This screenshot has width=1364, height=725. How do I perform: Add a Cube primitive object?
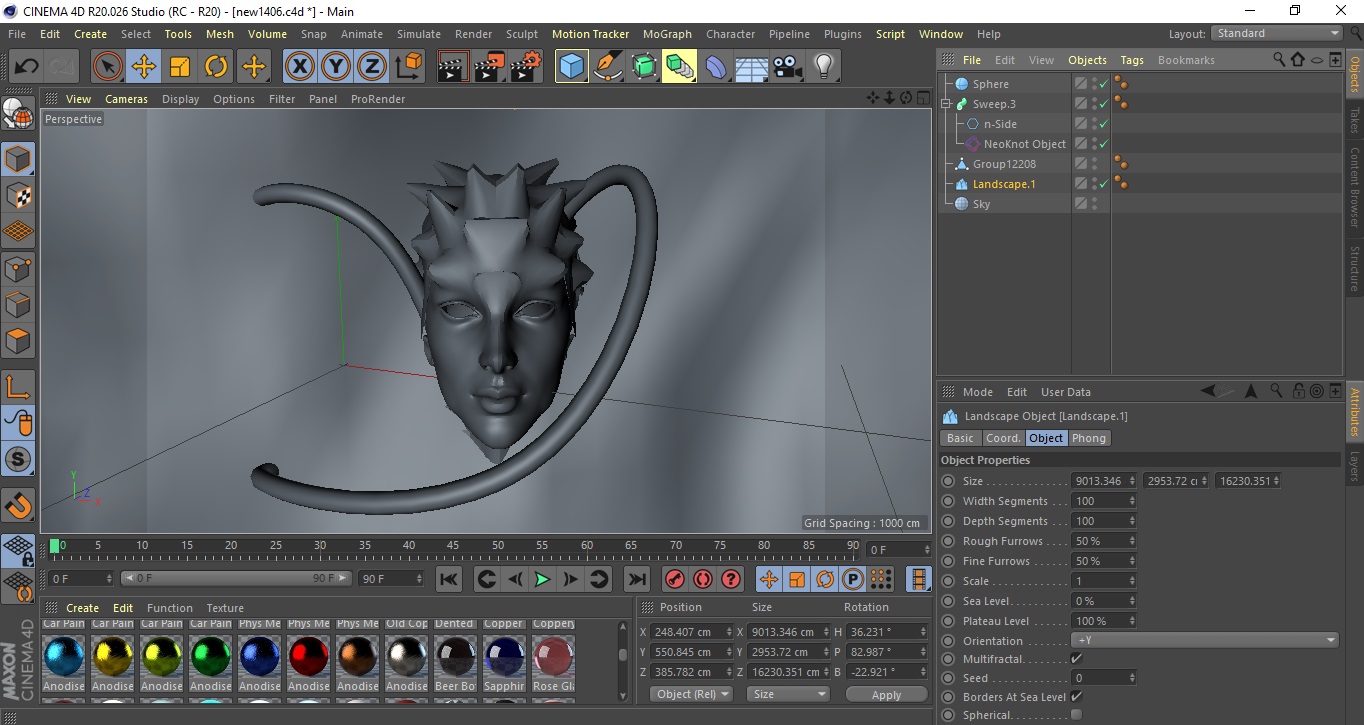(571, 67)
